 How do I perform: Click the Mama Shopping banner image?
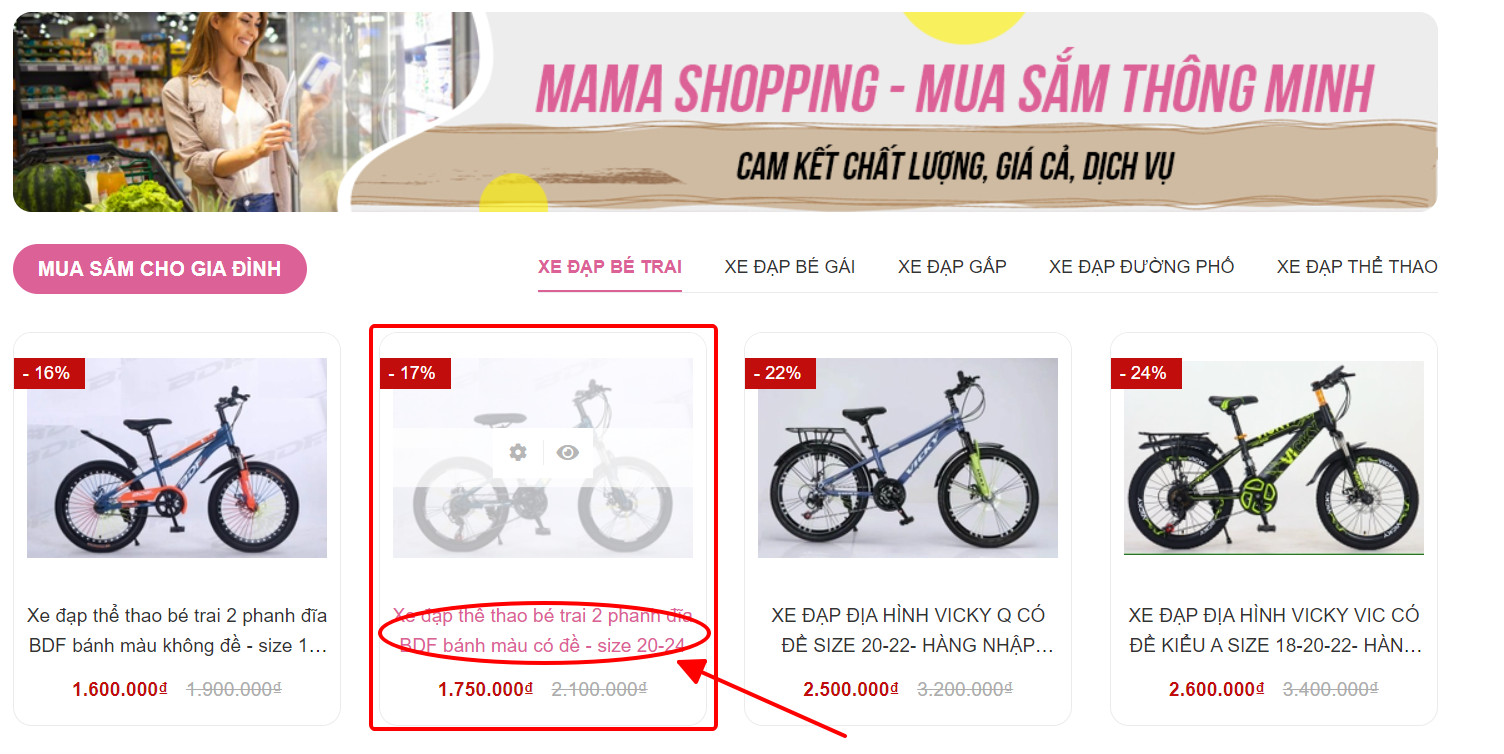(x=725, y=111)
